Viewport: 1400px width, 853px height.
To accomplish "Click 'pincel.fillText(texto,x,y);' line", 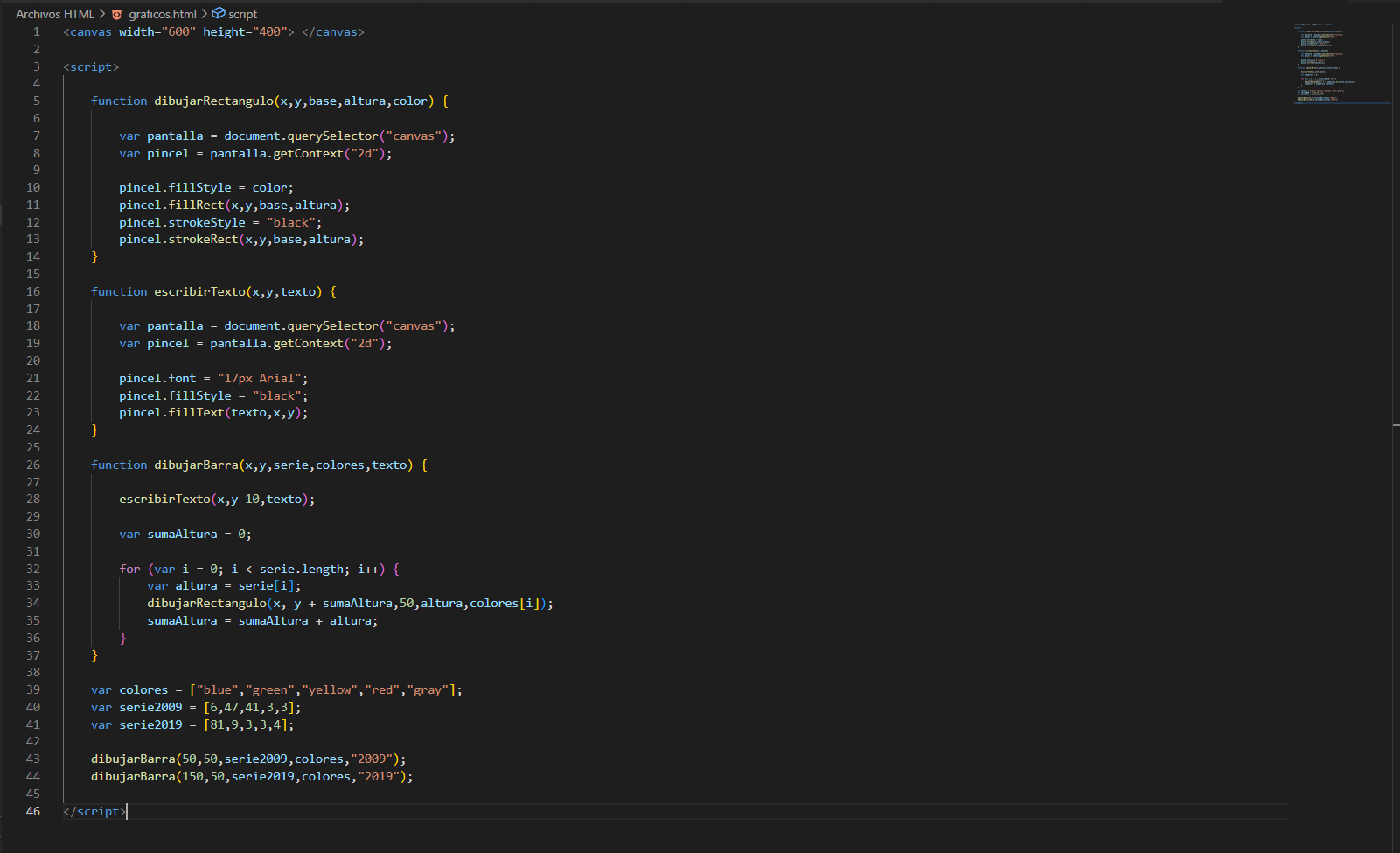I will [213, 412].
